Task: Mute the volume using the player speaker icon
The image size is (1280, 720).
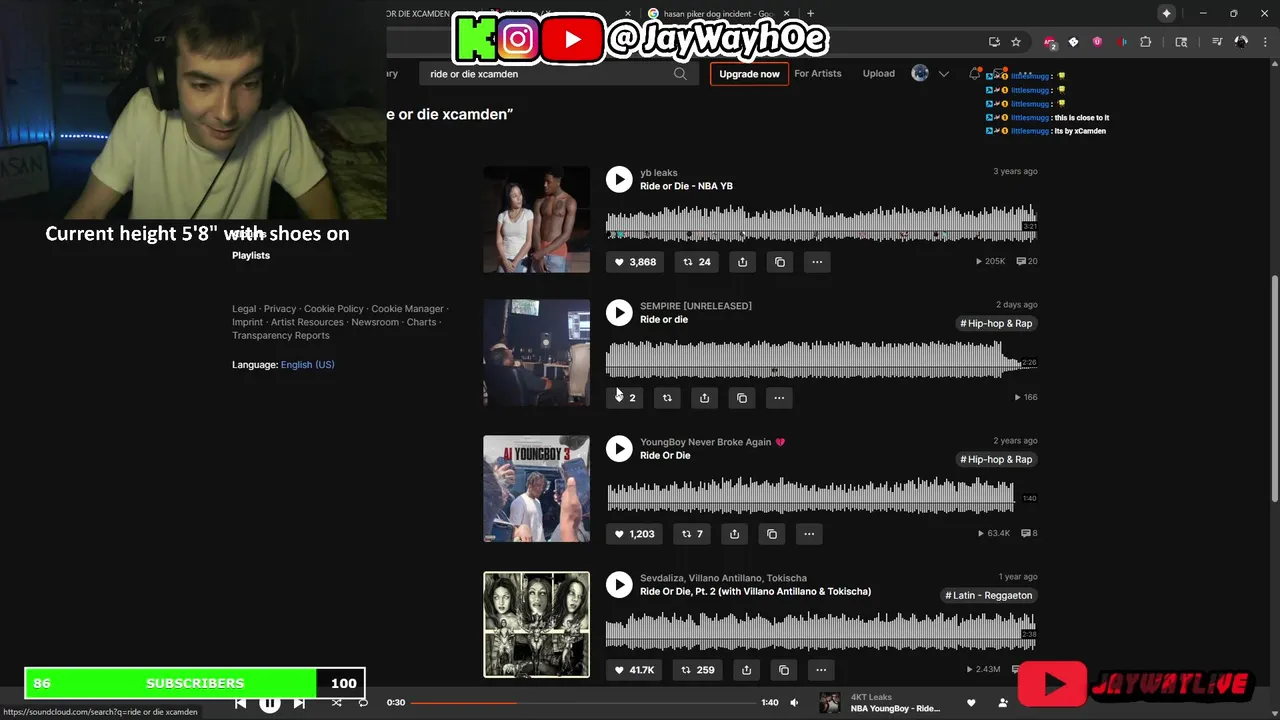Action: tap(794, 703)
